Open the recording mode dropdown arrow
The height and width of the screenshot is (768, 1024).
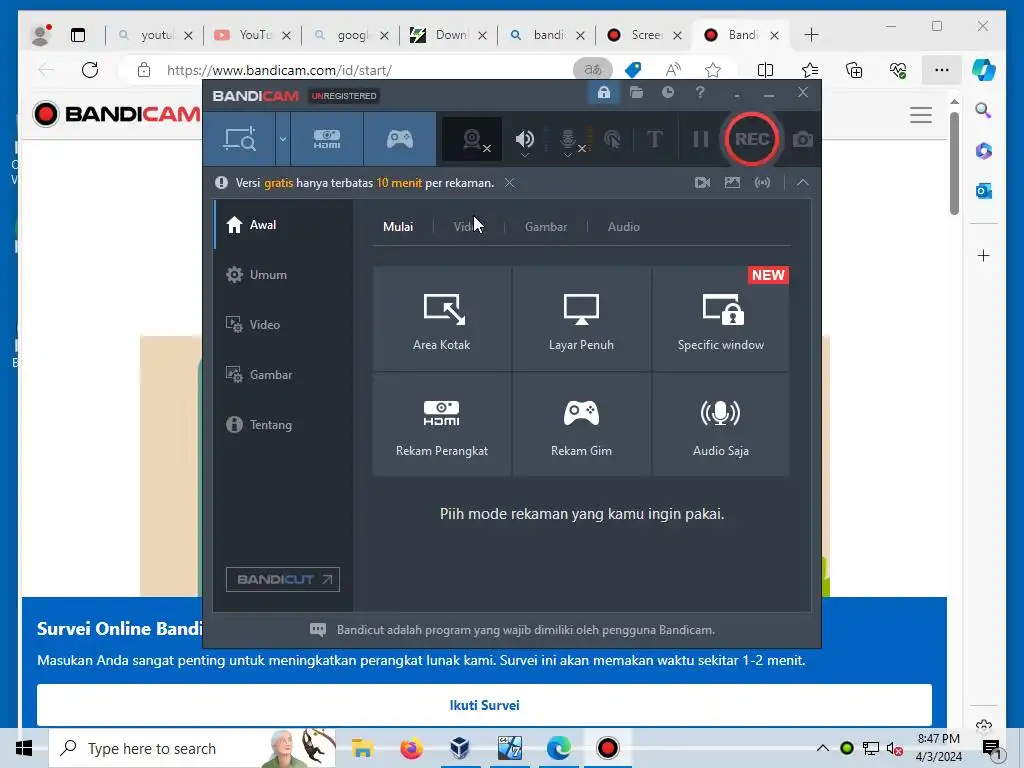pos(283,139)
